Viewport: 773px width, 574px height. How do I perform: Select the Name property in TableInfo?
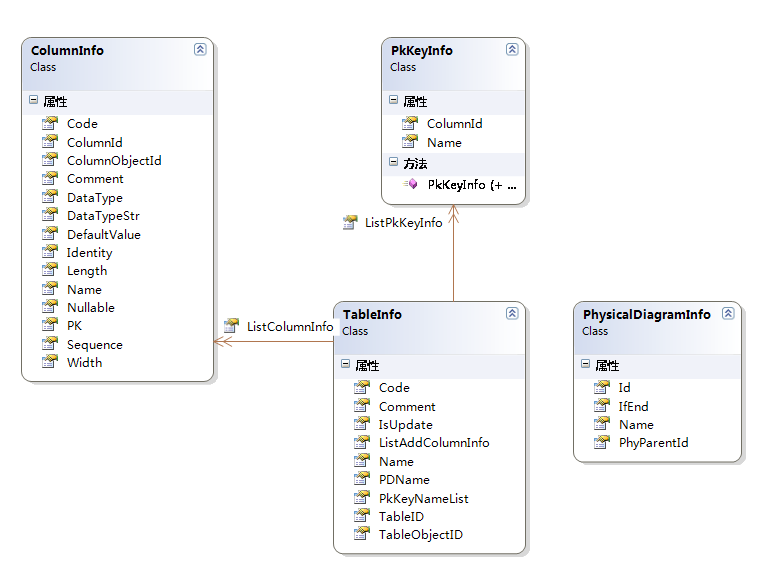tap(396, 462)
